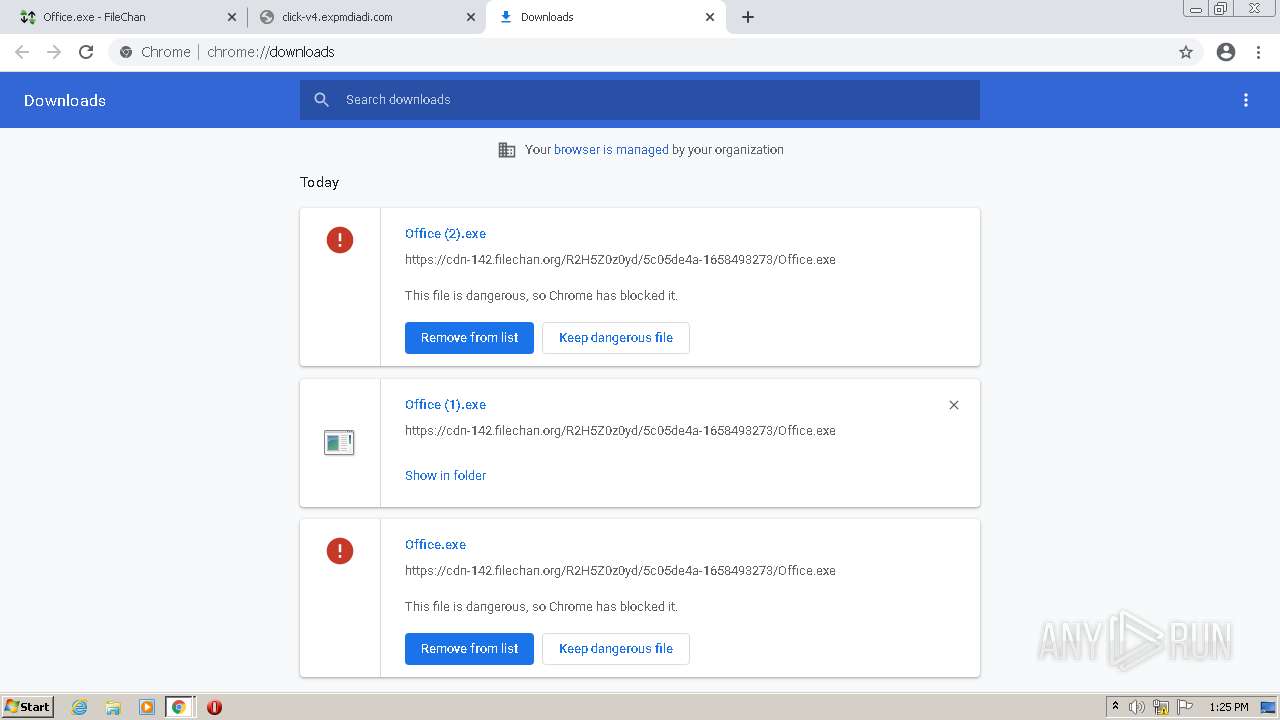
Task: Remove Office (1).exe from the list
Action: 954,405
